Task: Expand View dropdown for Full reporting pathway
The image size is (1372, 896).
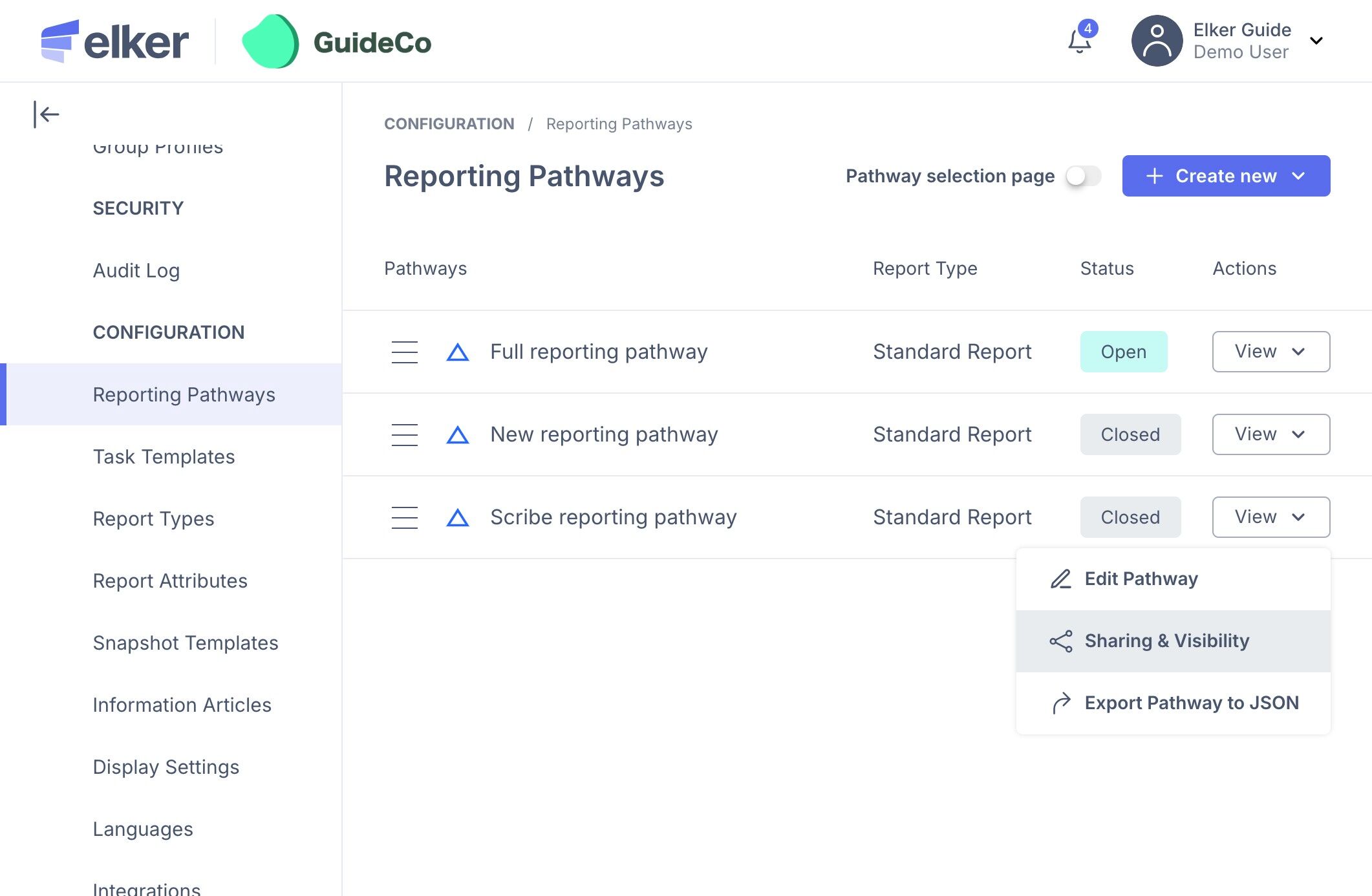Action: (x=1270, y=352)
